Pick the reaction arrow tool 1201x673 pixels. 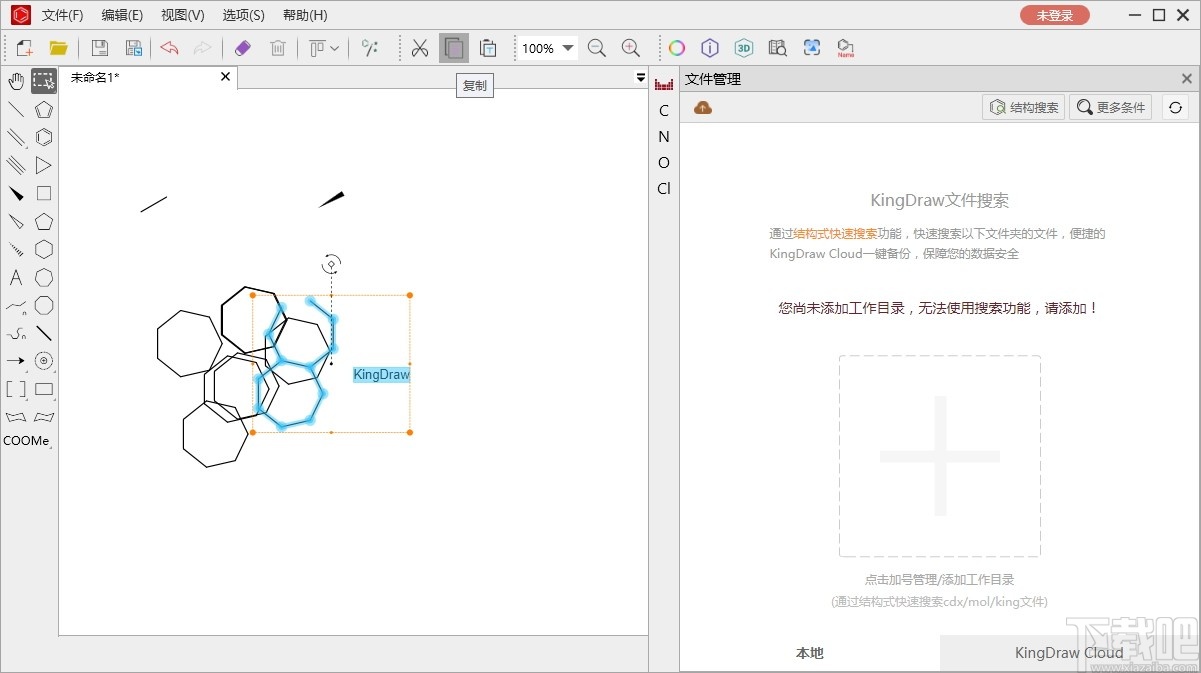click(15, 361)
